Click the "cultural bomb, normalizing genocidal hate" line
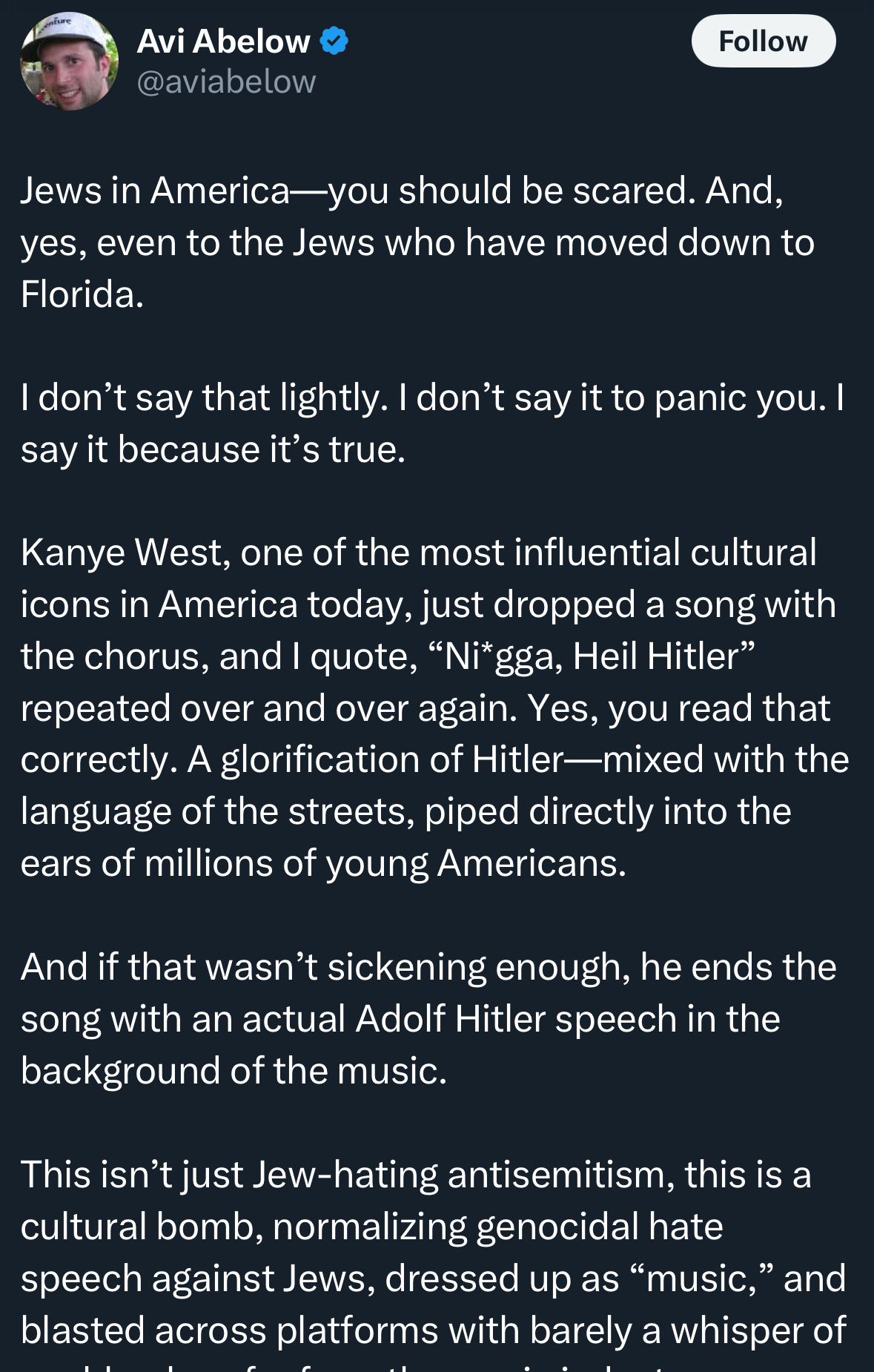Image resolution: width=874 pixels, height=1372 pixels. [372, 1227]
